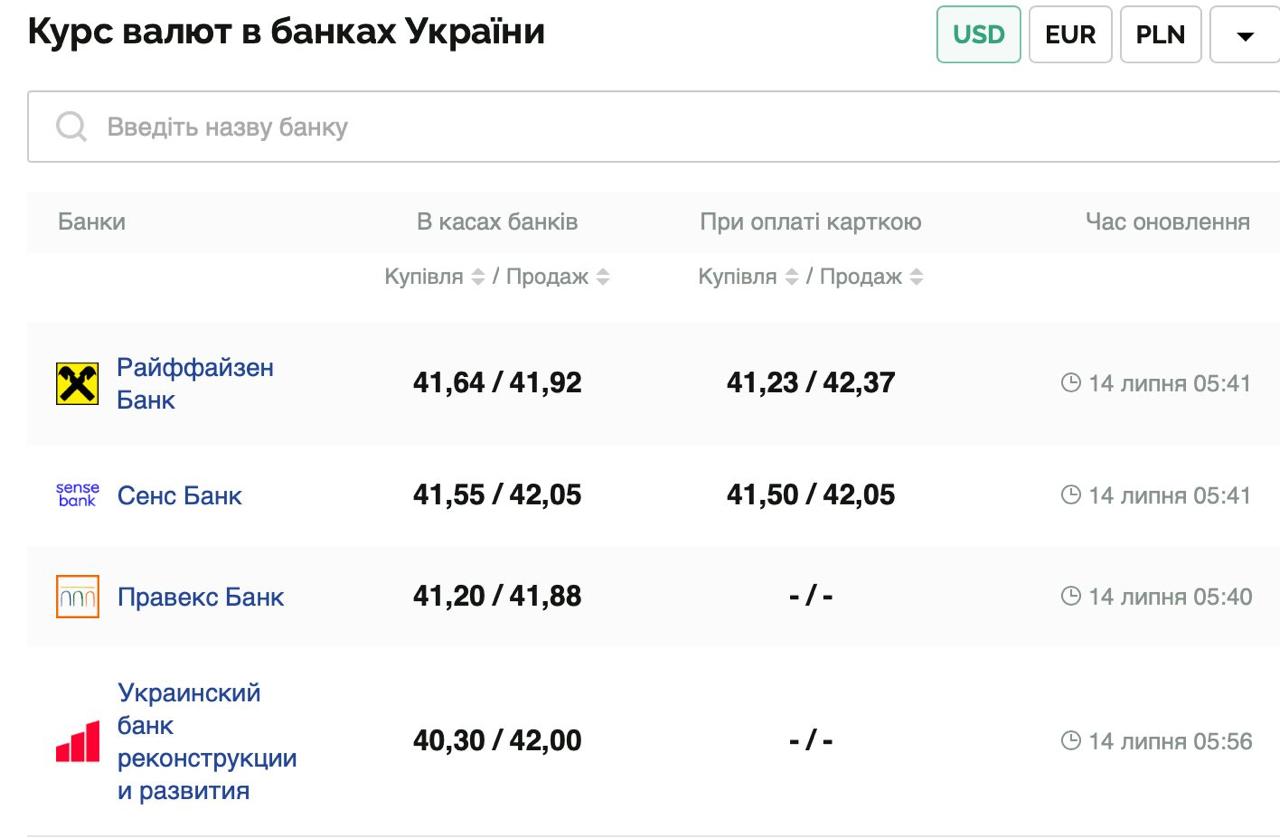Click the search magnifier icon
Screen dimensions: 1280x838
[x=69, y=127]
